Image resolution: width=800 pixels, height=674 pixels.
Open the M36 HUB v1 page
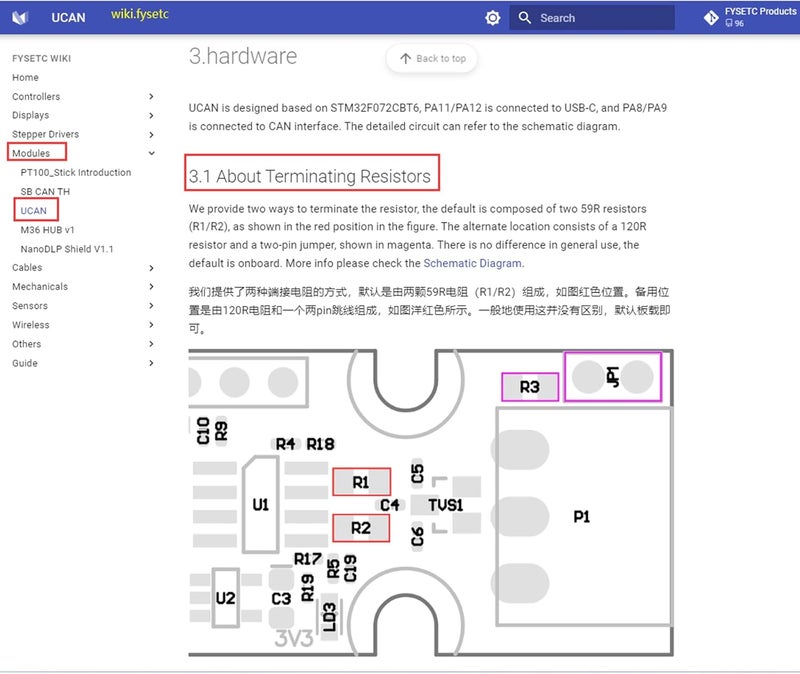pos(47,230)
